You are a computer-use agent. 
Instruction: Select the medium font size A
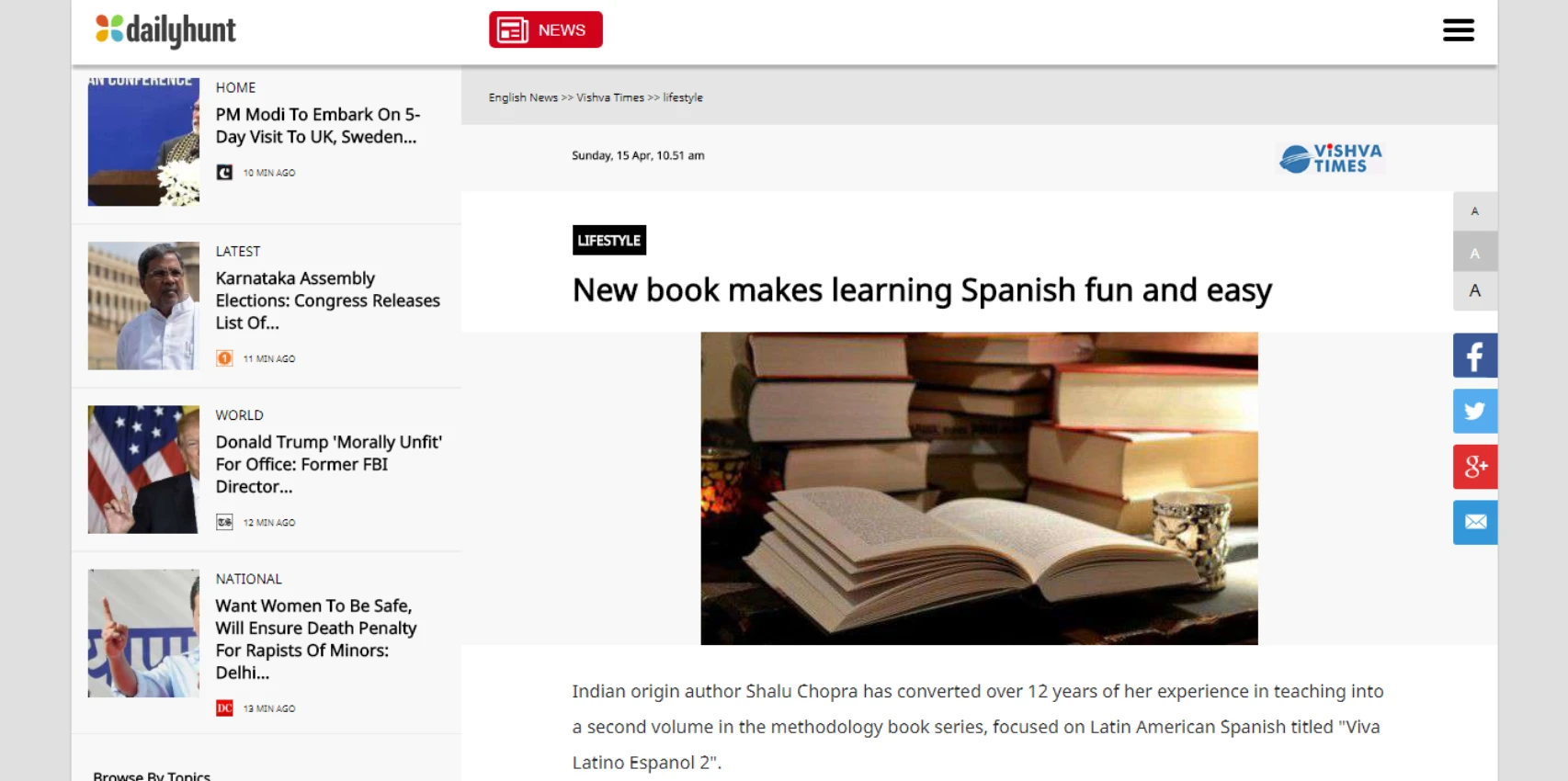(1474, 253)
